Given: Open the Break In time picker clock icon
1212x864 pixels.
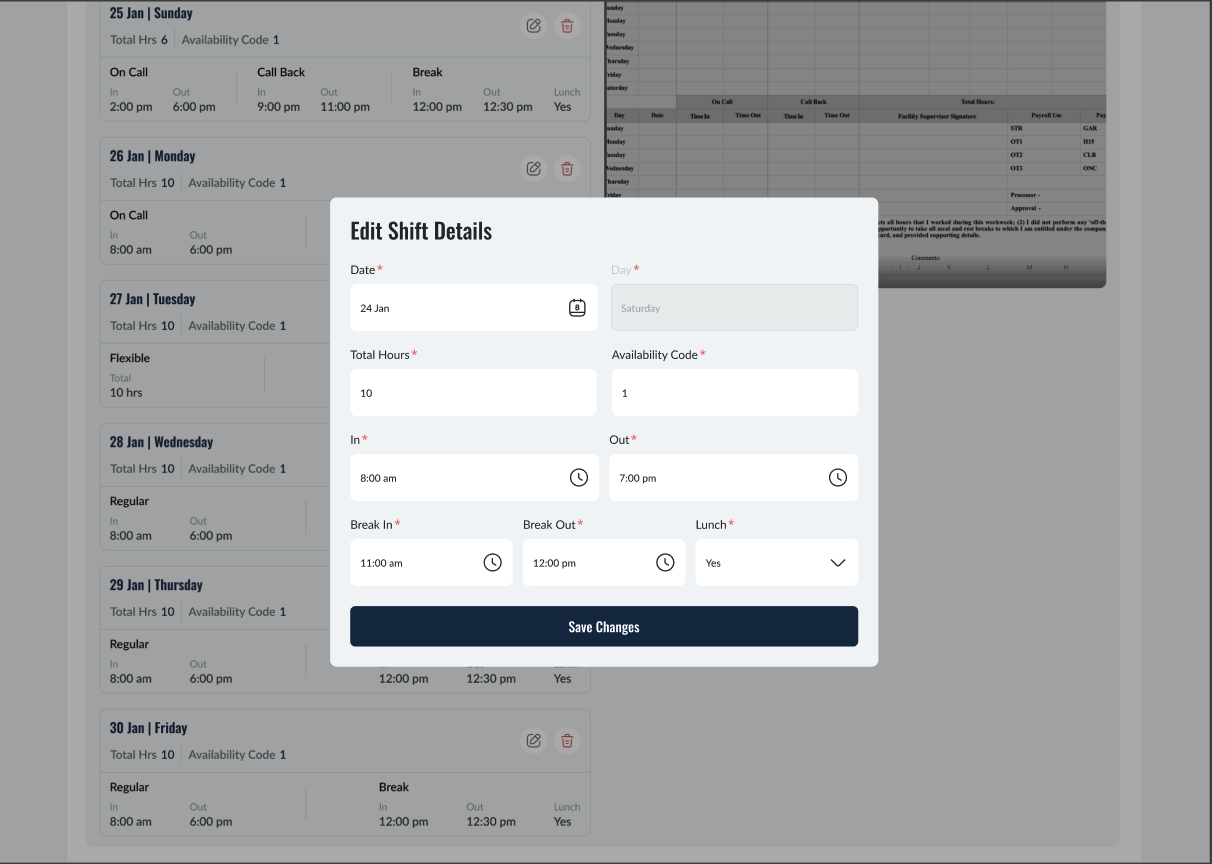Looking at the screenshot, I should [x=492, y=562].
